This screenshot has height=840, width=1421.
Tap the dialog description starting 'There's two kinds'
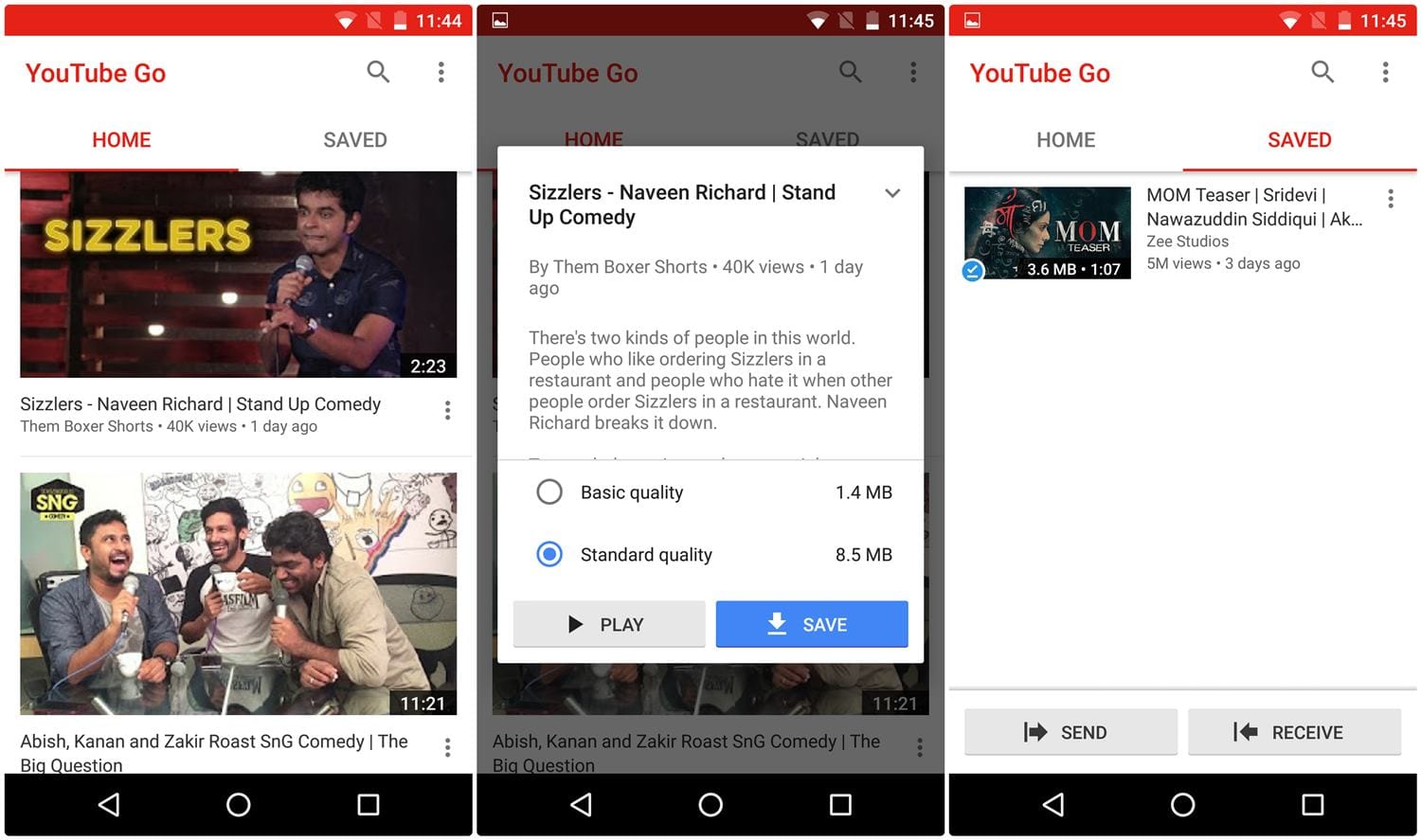point(710,380)
